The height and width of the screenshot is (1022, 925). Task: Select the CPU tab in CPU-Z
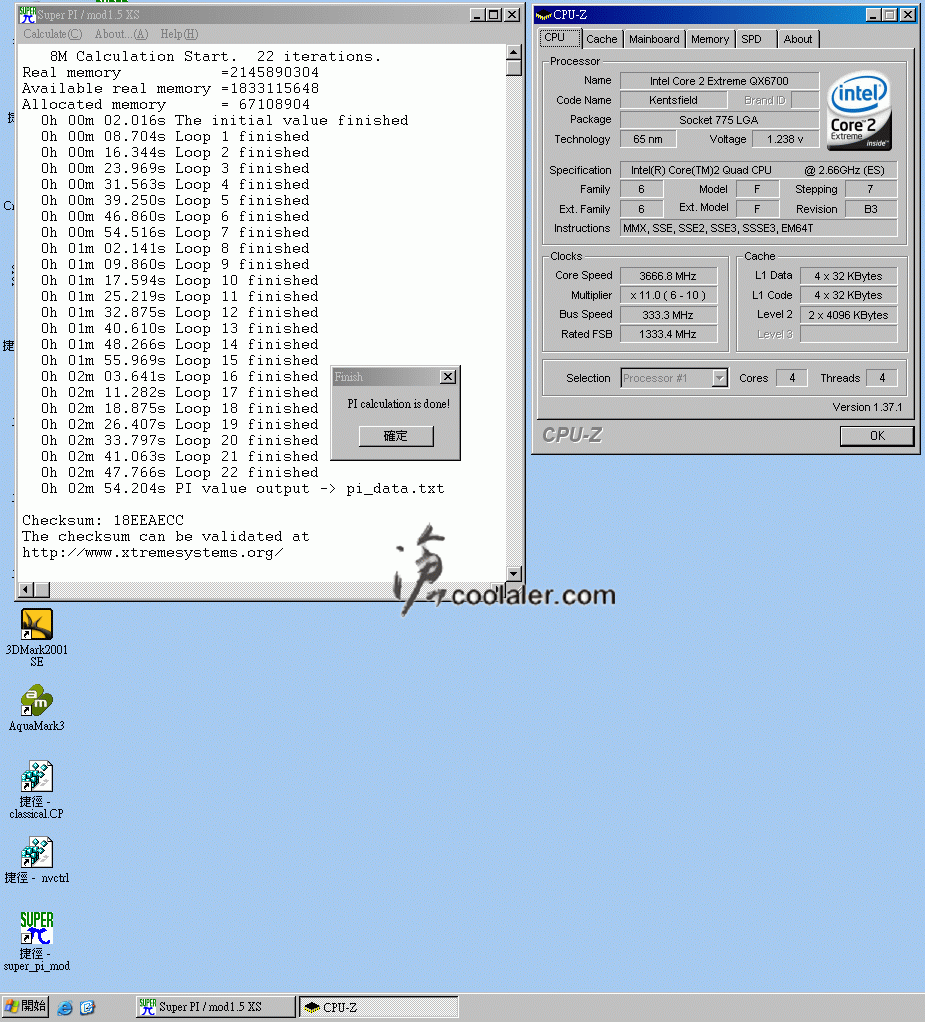coord(559,38)
